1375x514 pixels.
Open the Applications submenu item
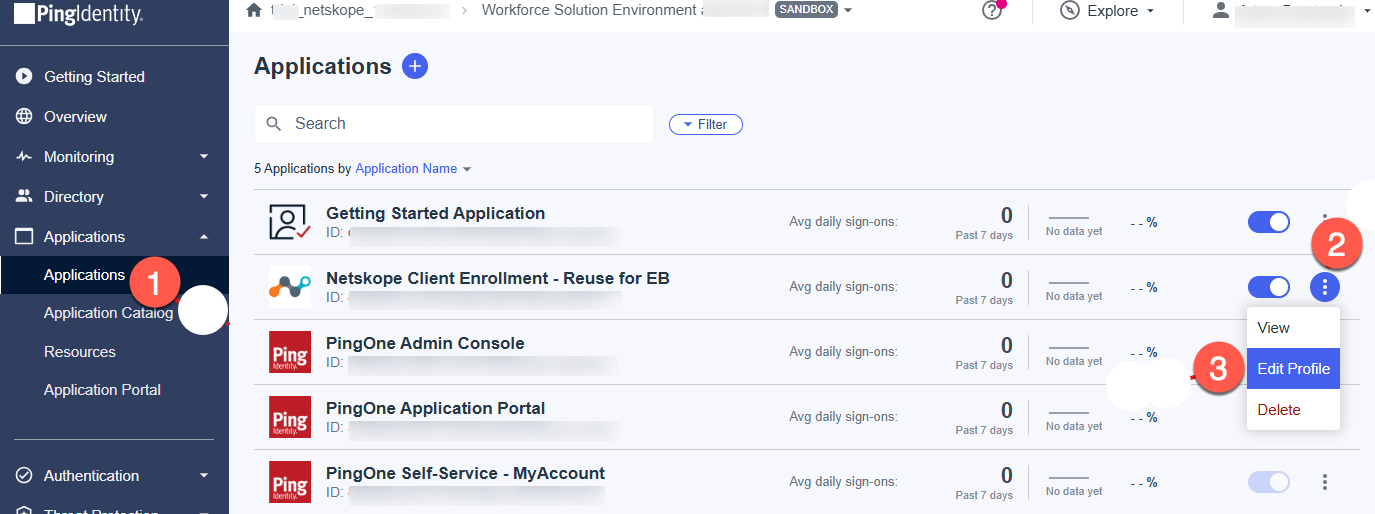pos(84,275)
